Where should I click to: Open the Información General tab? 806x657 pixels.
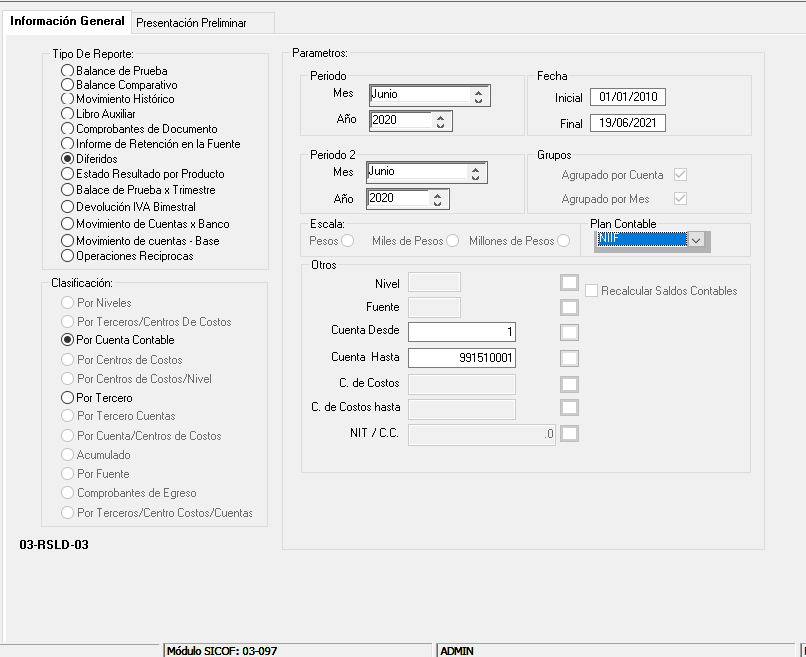pyautogui.click(x=68, y=21)
